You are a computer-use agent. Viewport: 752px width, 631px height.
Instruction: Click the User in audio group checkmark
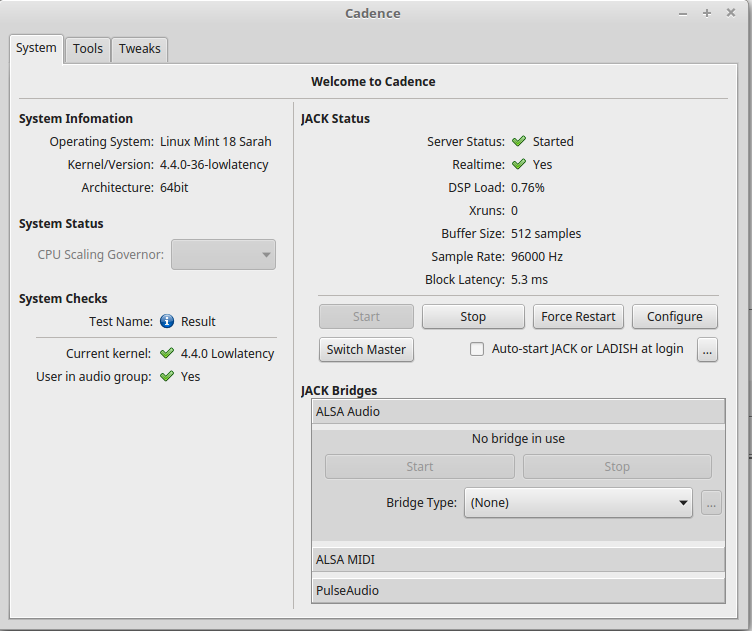[x=167, y=376]
